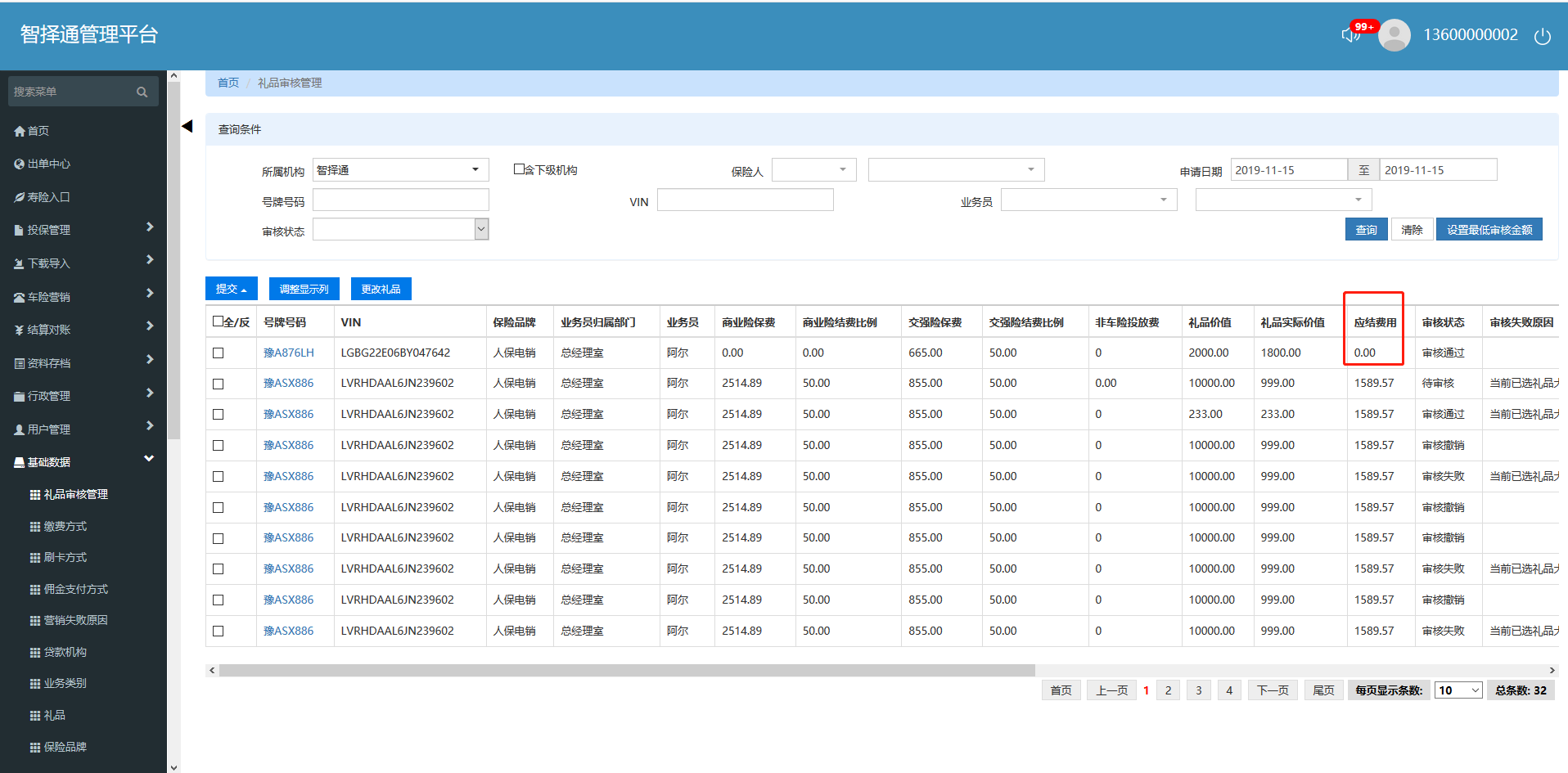Click the 设置最低审核金额 button

[x=1489, y=230]
